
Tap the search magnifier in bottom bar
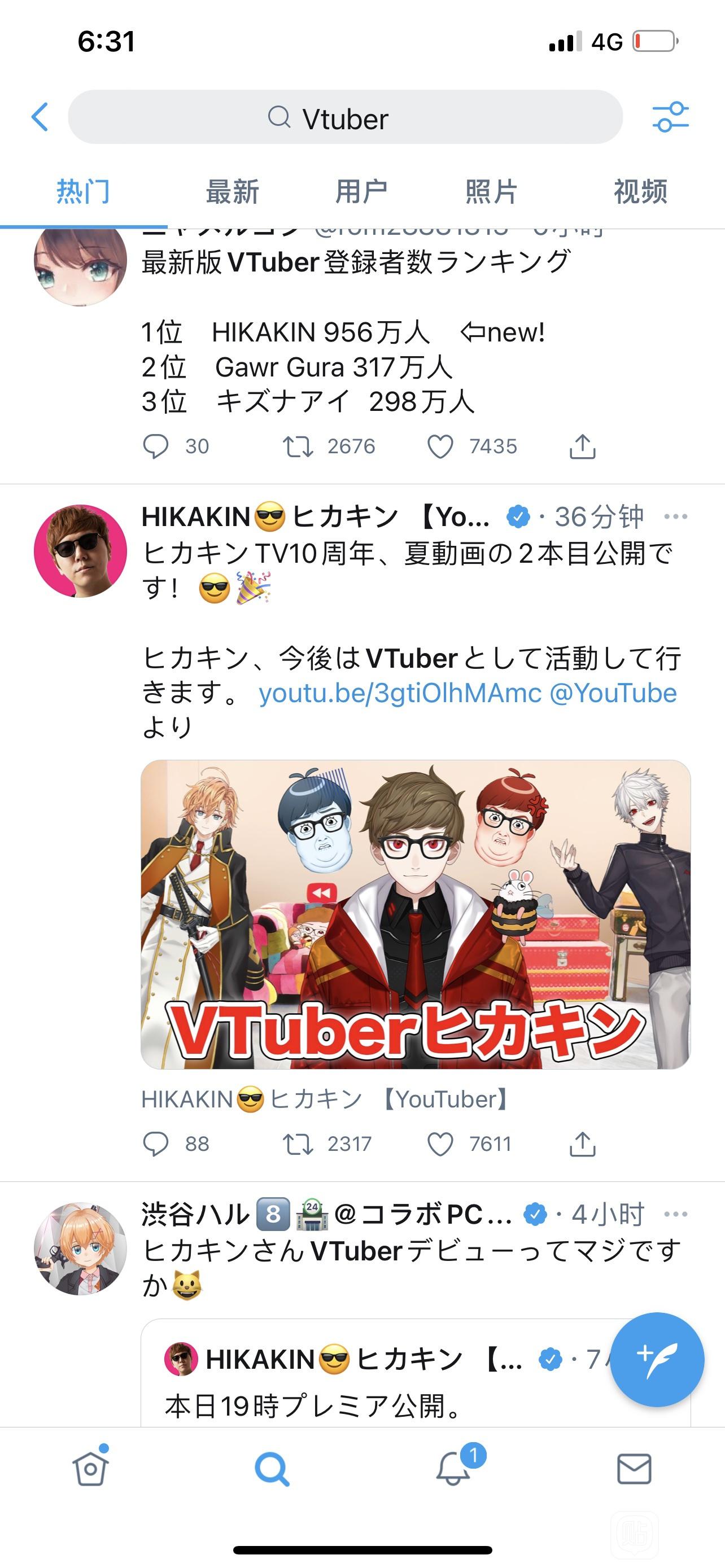[272, 1469]
